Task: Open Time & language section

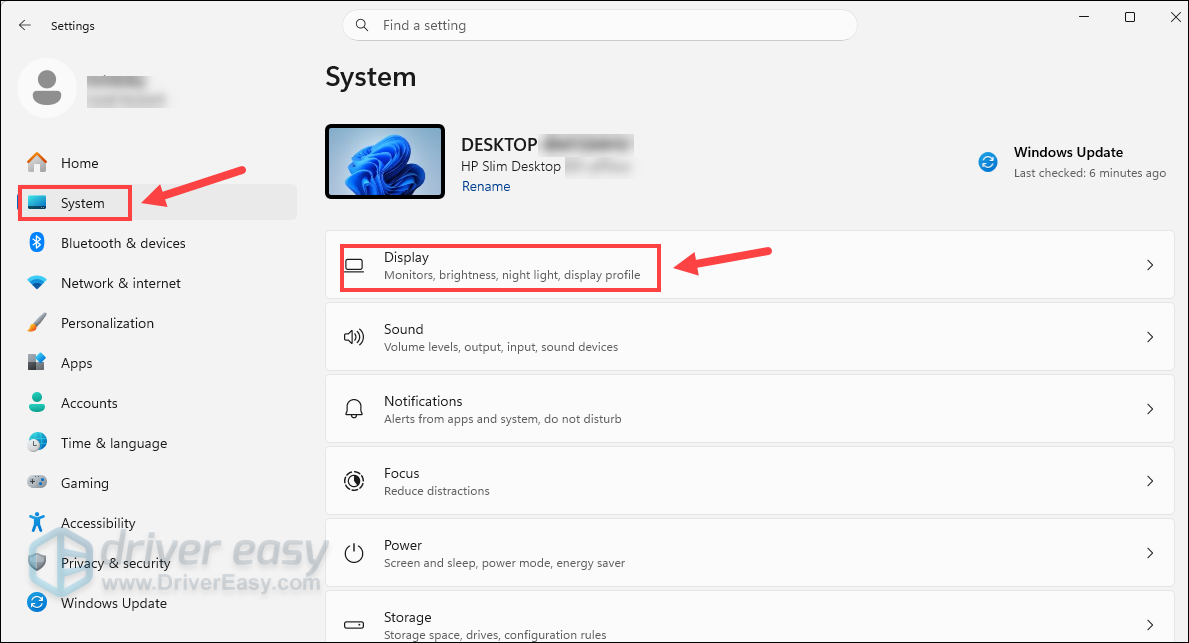Action: [114, 444]
